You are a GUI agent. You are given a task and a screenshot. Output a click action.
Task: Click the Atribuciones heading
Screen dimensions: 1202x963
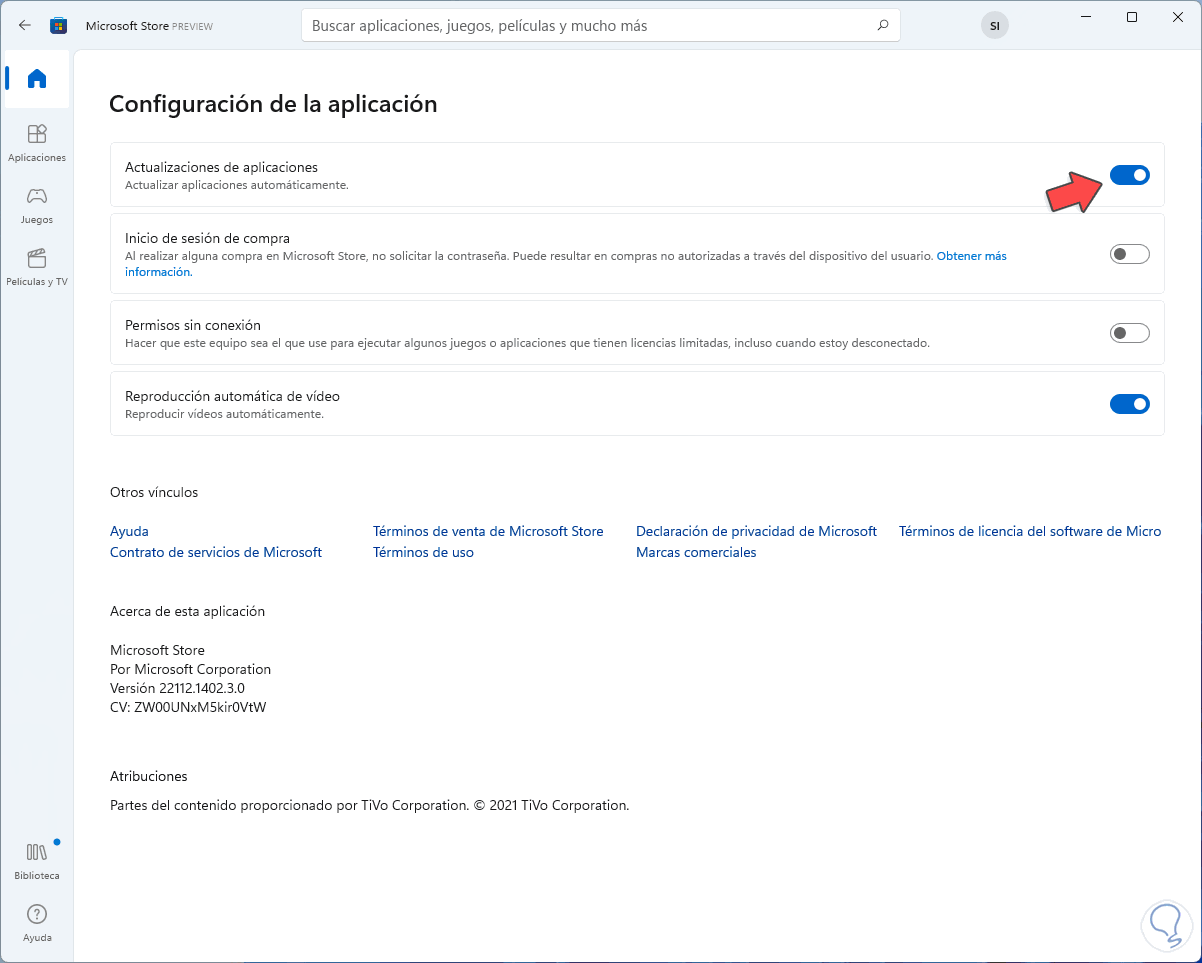(x=148, y=776)
